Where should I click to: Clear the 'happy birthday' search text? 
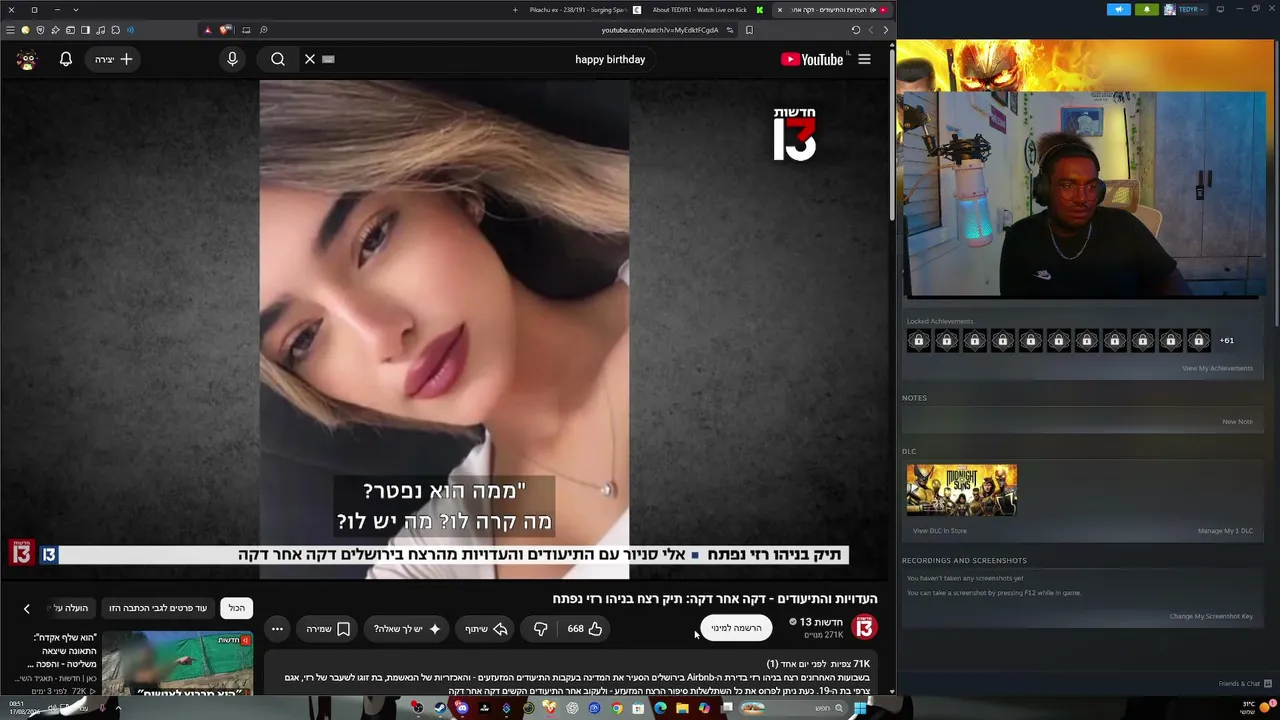pos(310,59)
